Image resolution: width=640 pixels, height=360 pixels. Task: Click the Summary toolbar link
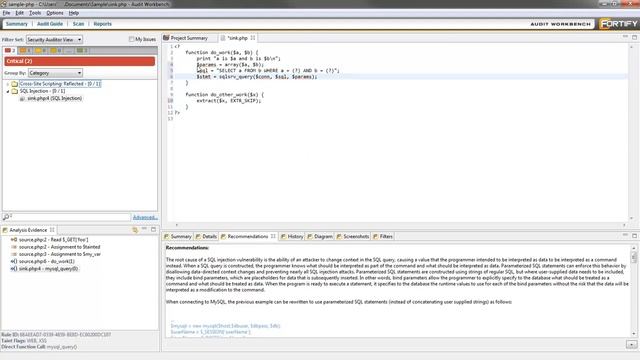coord(17,24)
